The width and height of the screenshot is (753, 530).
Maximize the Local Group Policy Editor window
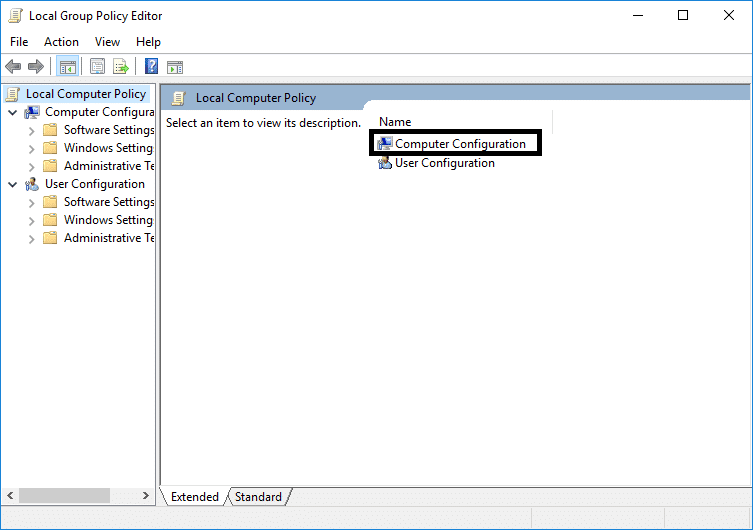pyautogui.click(x=683, y=15)
